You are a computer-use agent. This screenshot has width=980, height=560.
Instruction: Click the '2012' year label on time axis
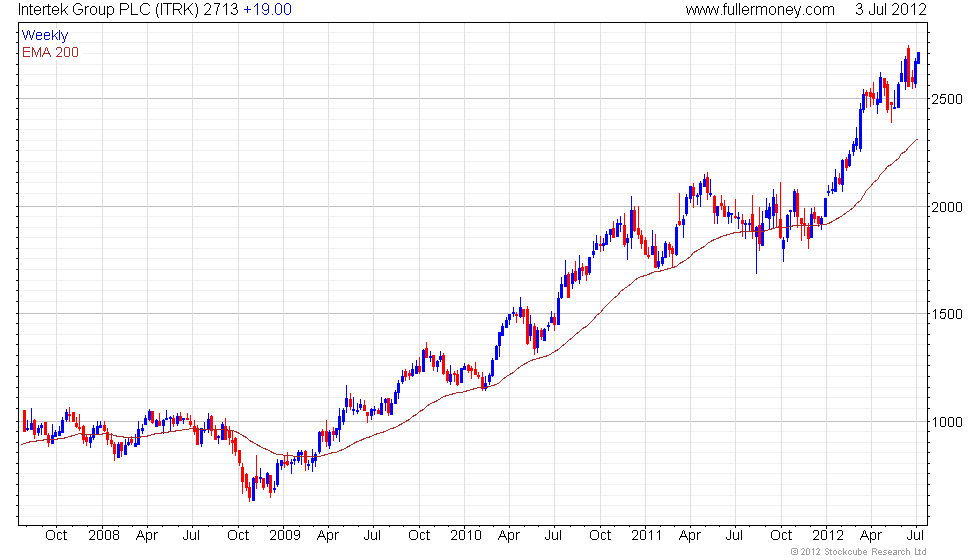coord(828,535)
